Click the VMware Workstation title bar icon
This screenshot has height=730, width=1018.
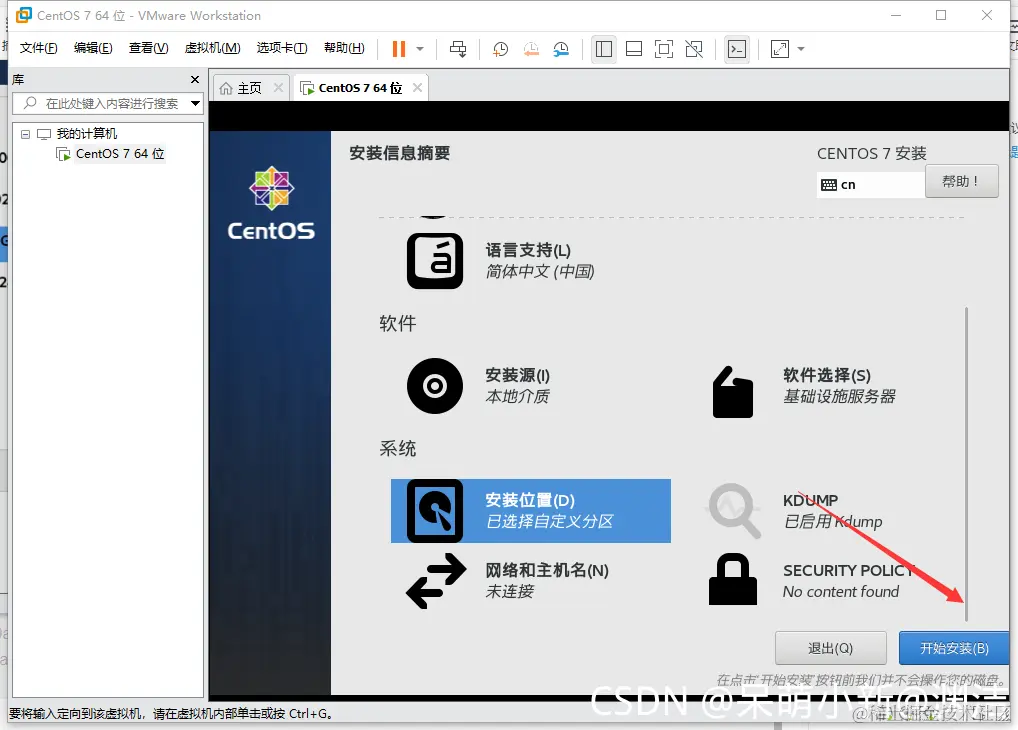[23, 15]
